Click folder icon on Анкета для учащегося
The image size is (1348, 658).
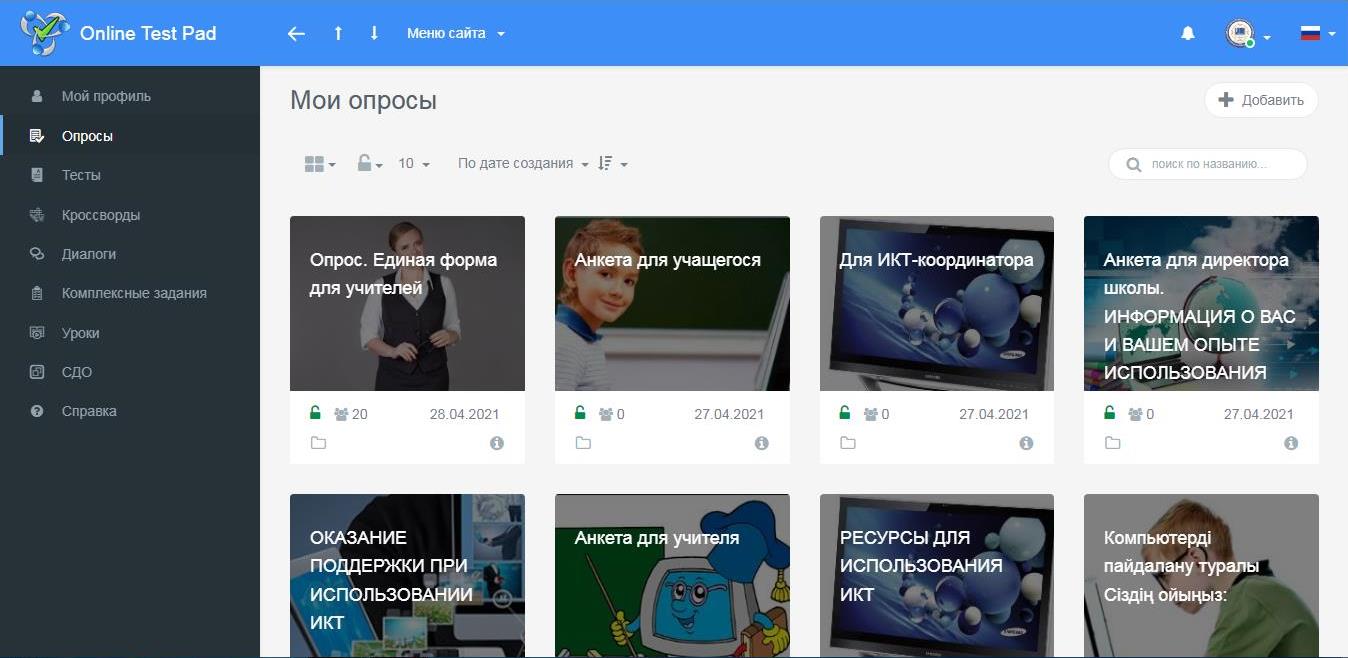583,443
